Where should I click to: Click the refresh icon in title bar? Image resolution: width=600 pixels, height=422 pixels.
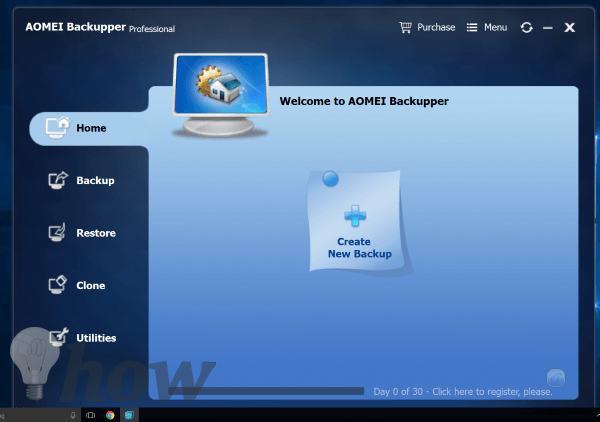pos(527,28)
